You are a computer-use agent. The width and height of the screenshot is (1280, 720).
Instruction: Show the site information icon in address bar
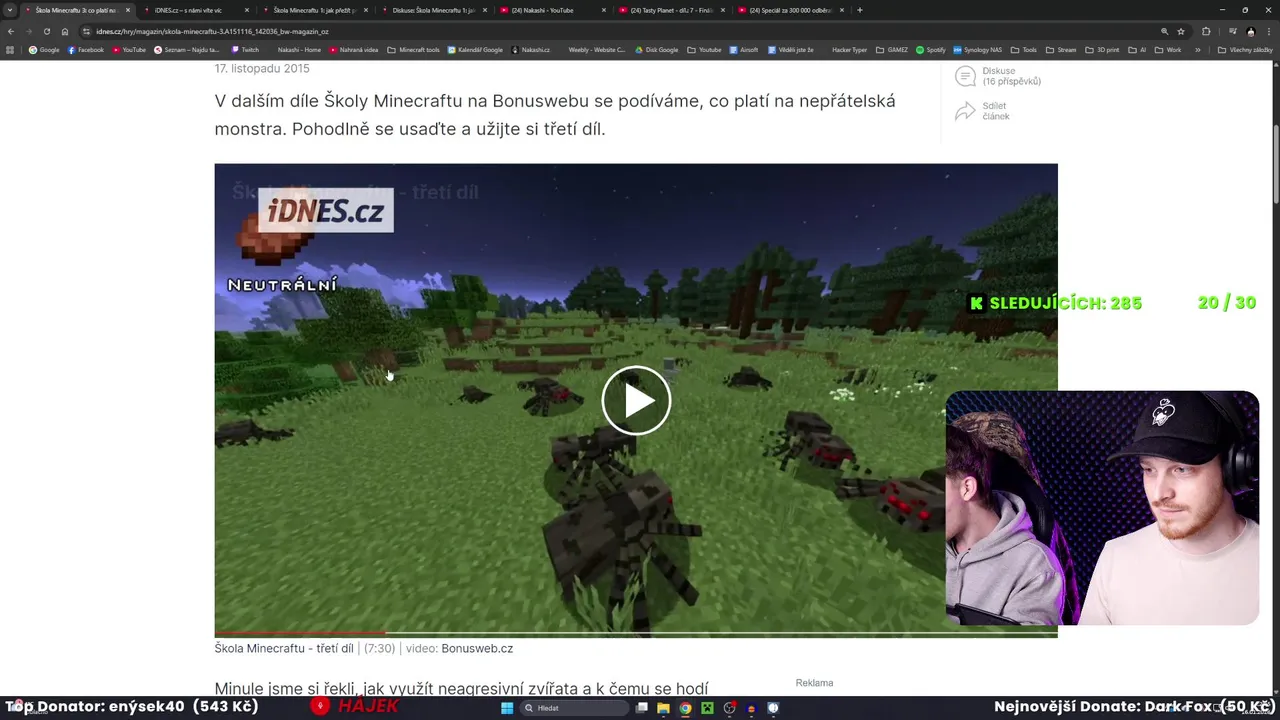pos(87,31)
